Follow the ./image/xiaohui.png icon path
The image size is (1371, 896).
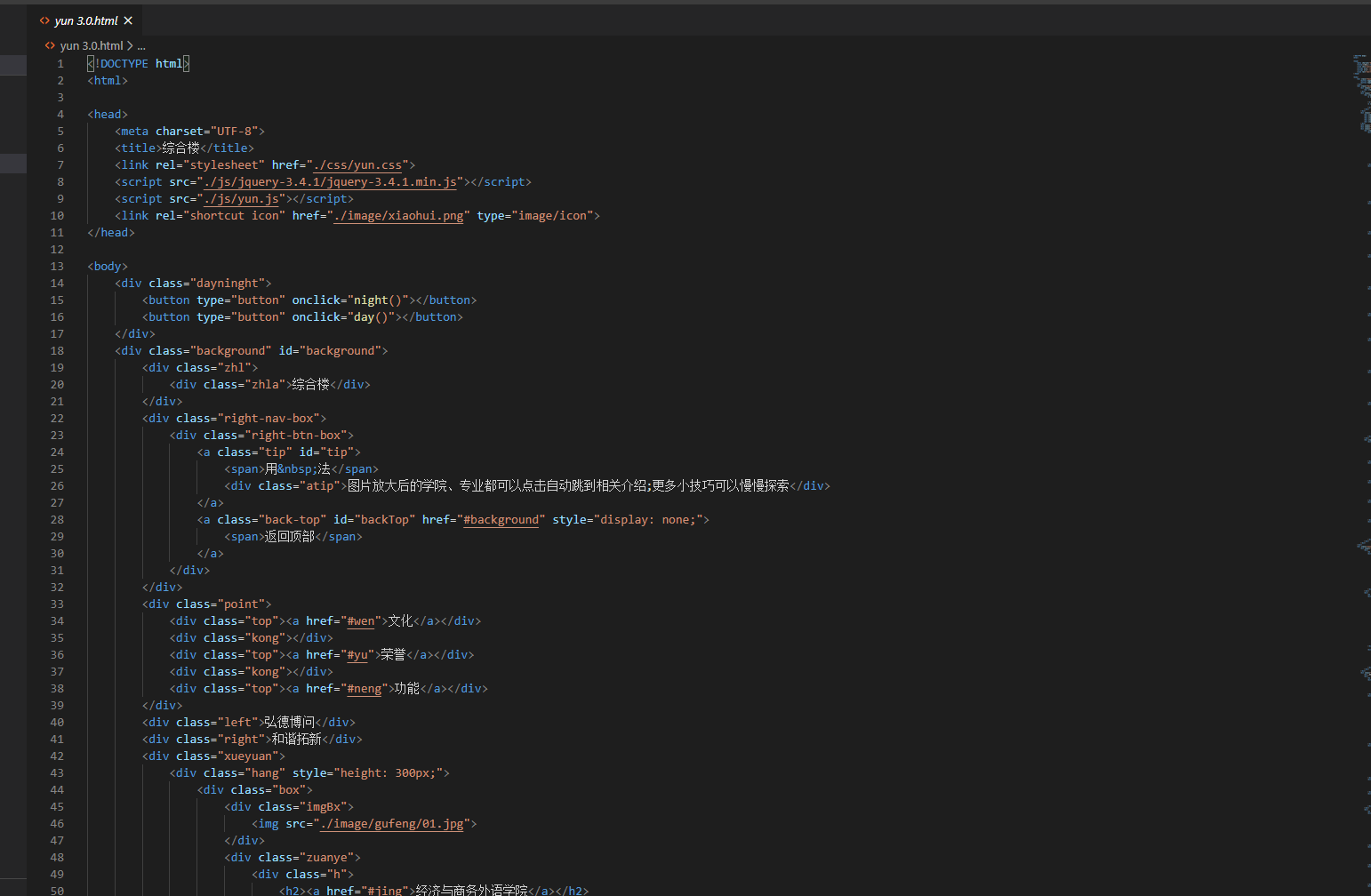(x=398, y=216)
